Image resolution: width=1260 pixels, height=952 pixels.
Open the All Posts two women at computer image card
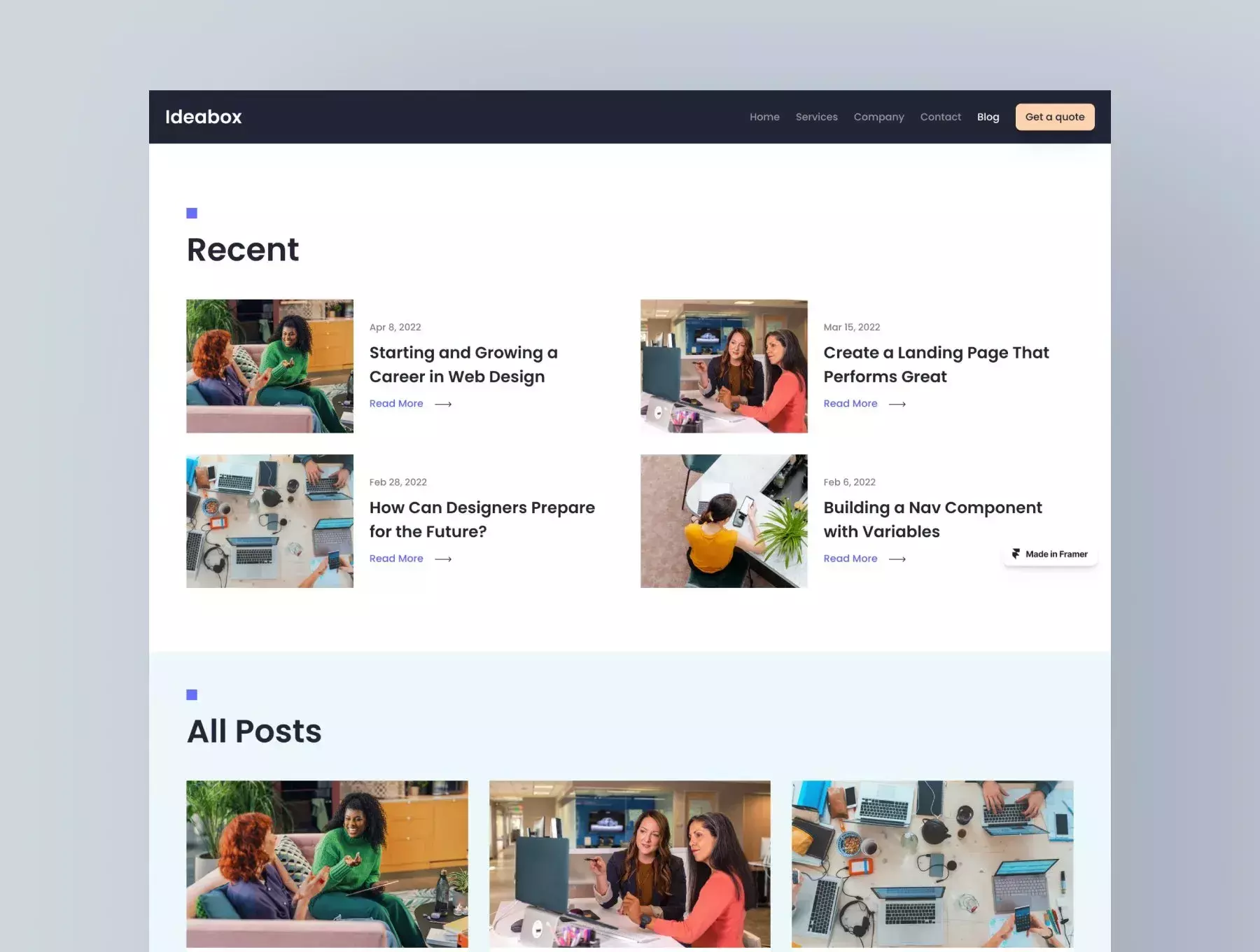point(629,864)
